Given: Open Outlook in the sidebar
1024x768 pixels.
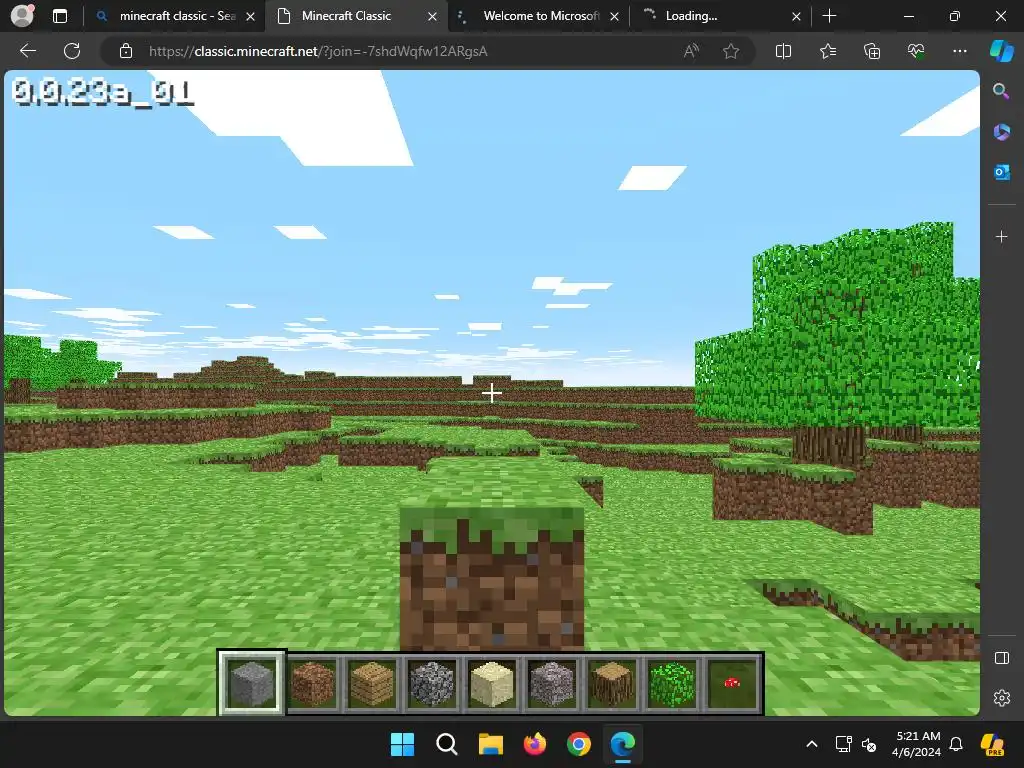Looking at the screenshot, I should coord(1001,172).
